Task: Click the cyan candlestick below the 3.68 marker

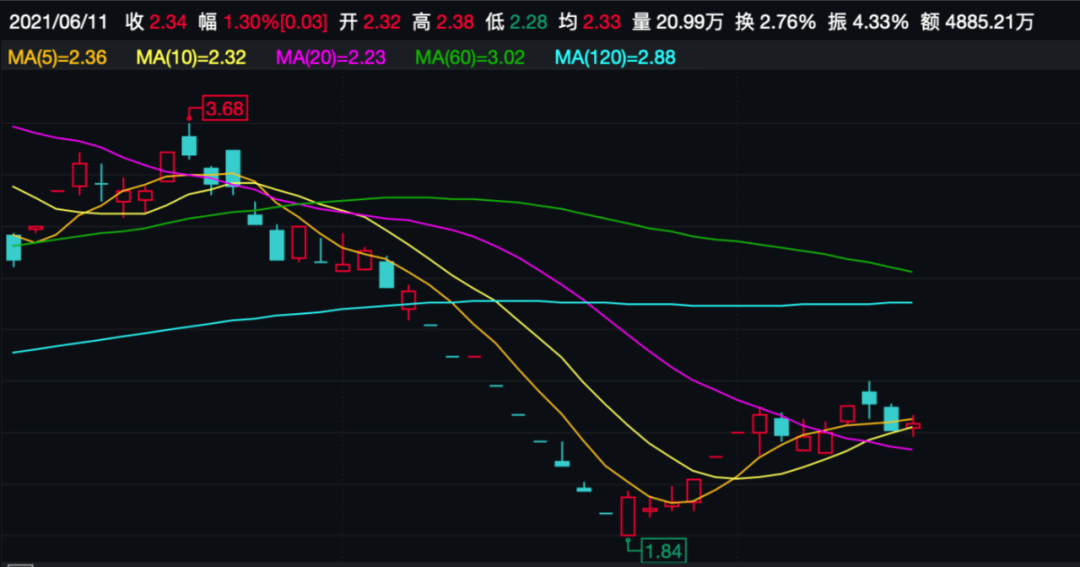Action: 189,143
